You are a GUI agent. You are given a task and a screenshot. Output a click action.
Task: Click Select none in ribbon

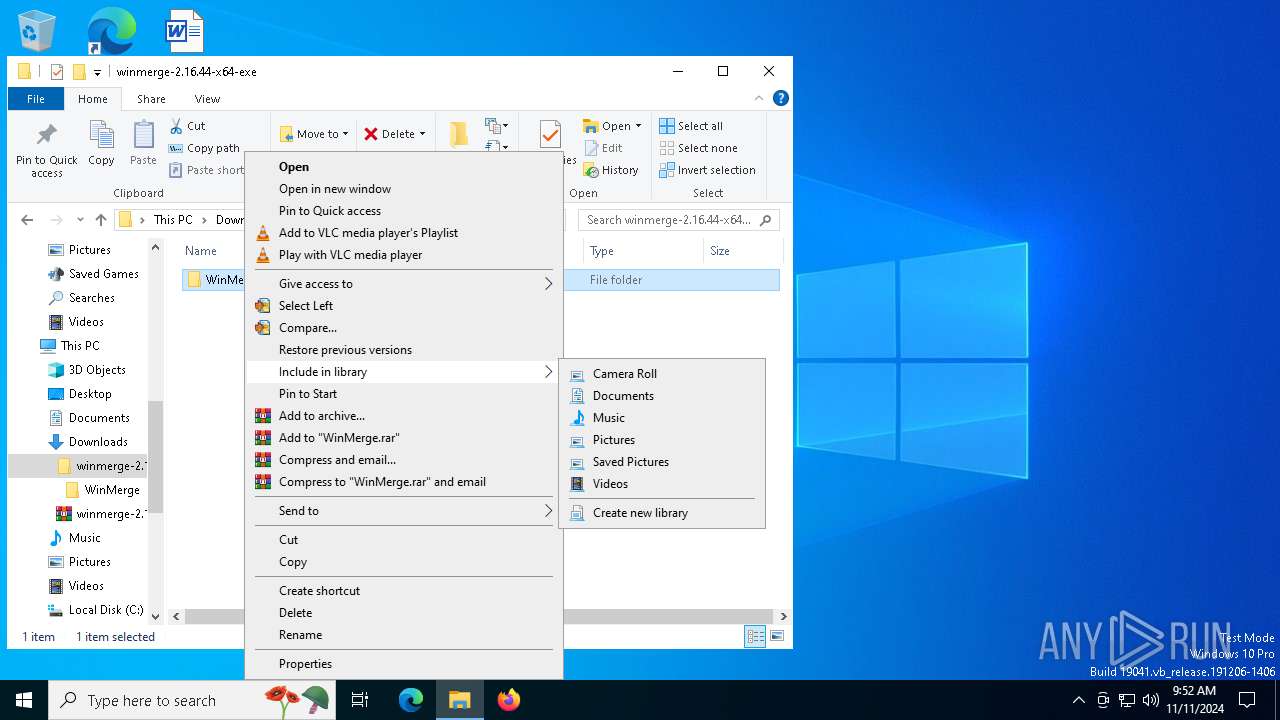click(698, 148)
